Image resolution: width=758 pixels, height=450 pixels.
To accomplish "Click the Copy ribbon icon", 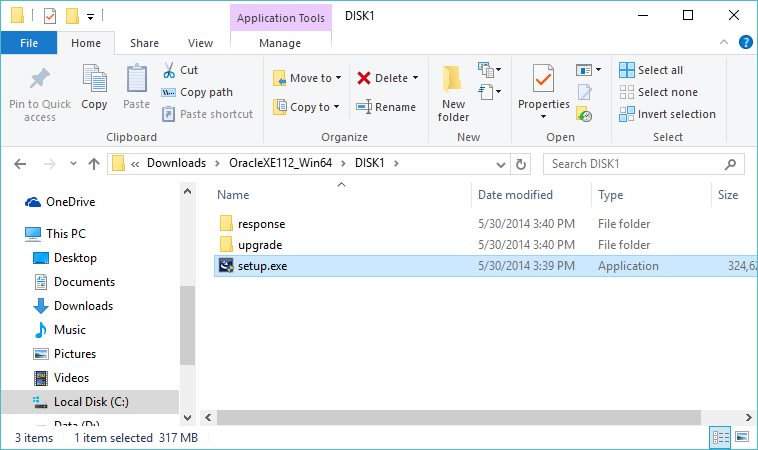I will pos(94,78).
